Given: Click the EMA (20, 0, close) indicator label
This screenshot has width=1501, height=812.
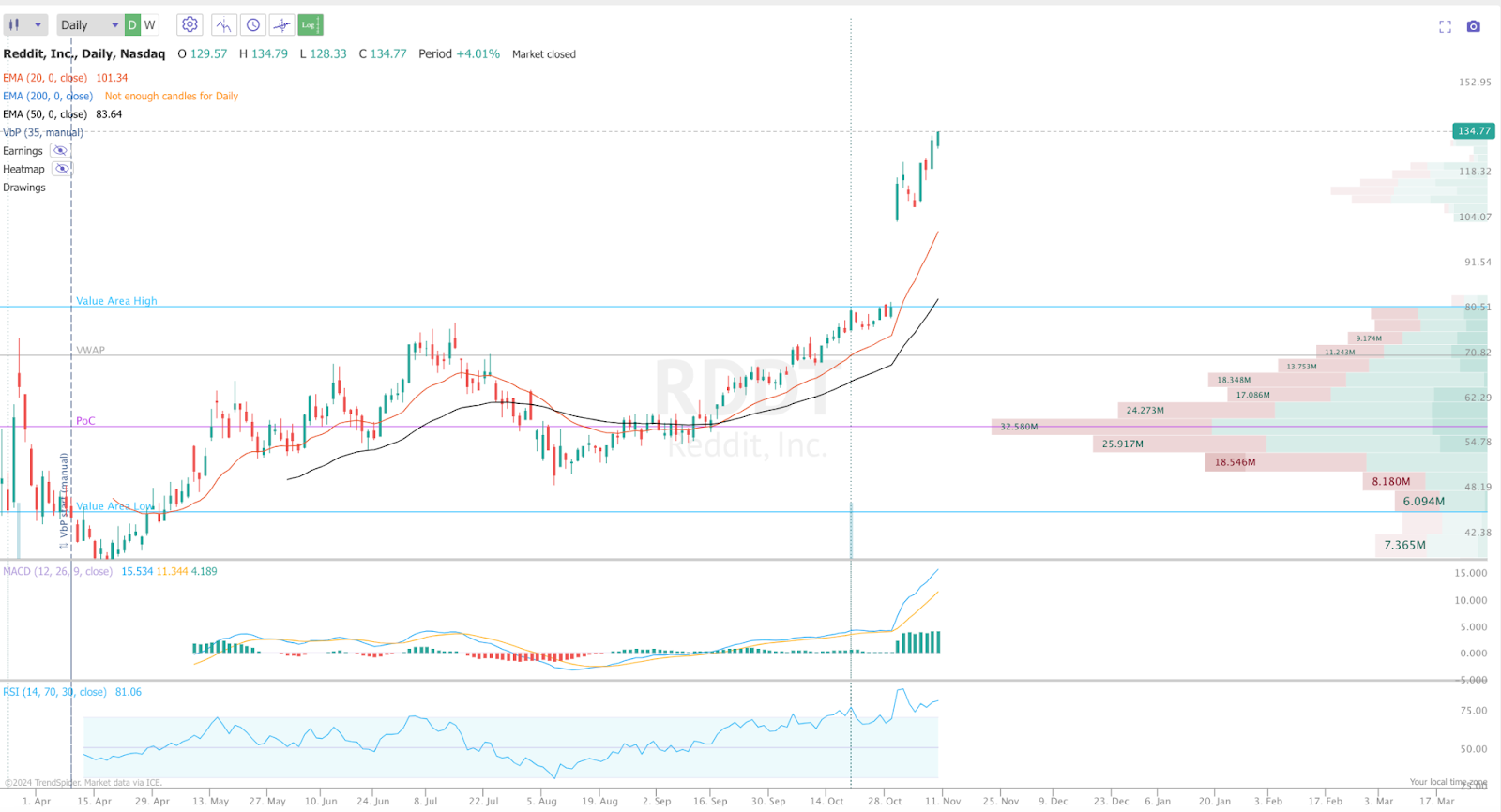Looking at the screenshot, I should click(45, 78).
